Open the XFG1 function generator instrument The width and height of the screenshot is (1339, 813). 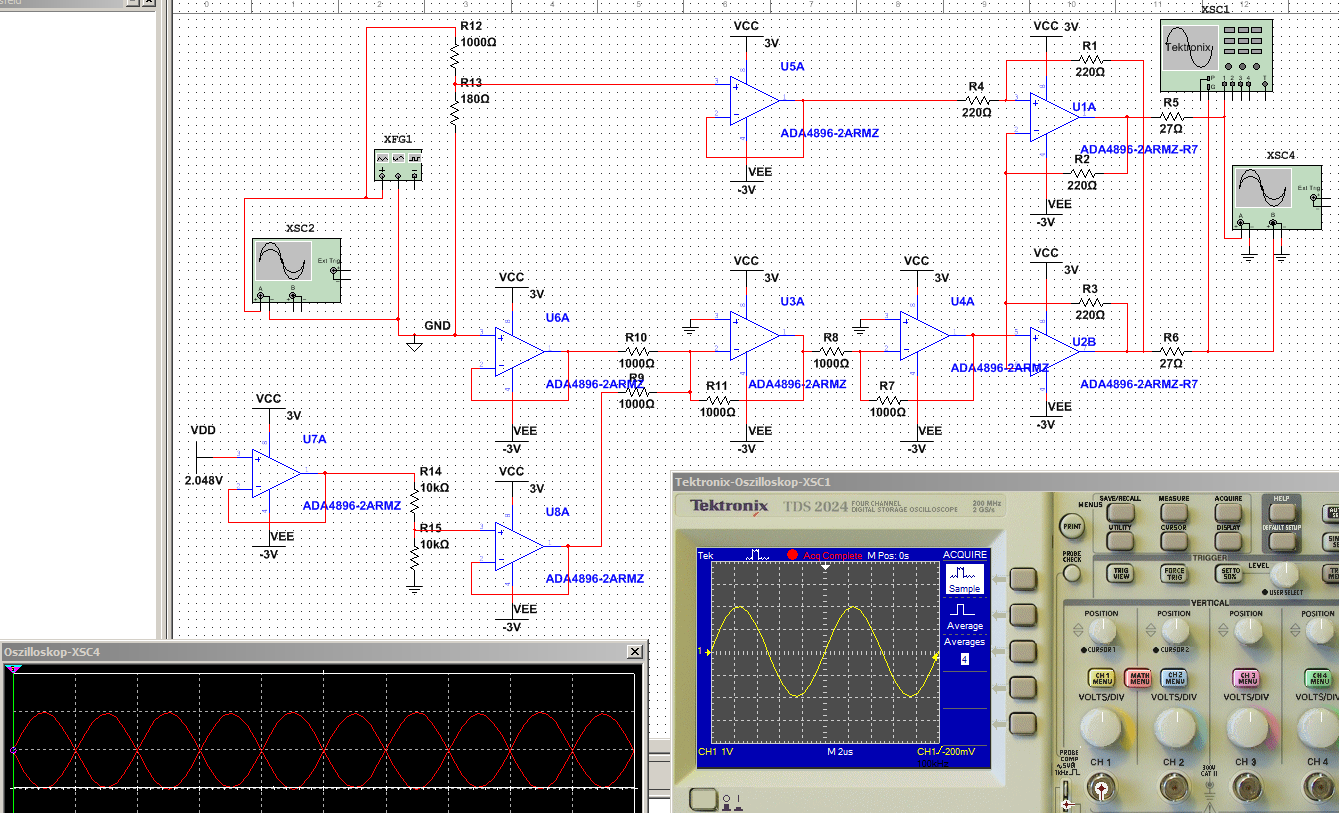coord(398,165)
